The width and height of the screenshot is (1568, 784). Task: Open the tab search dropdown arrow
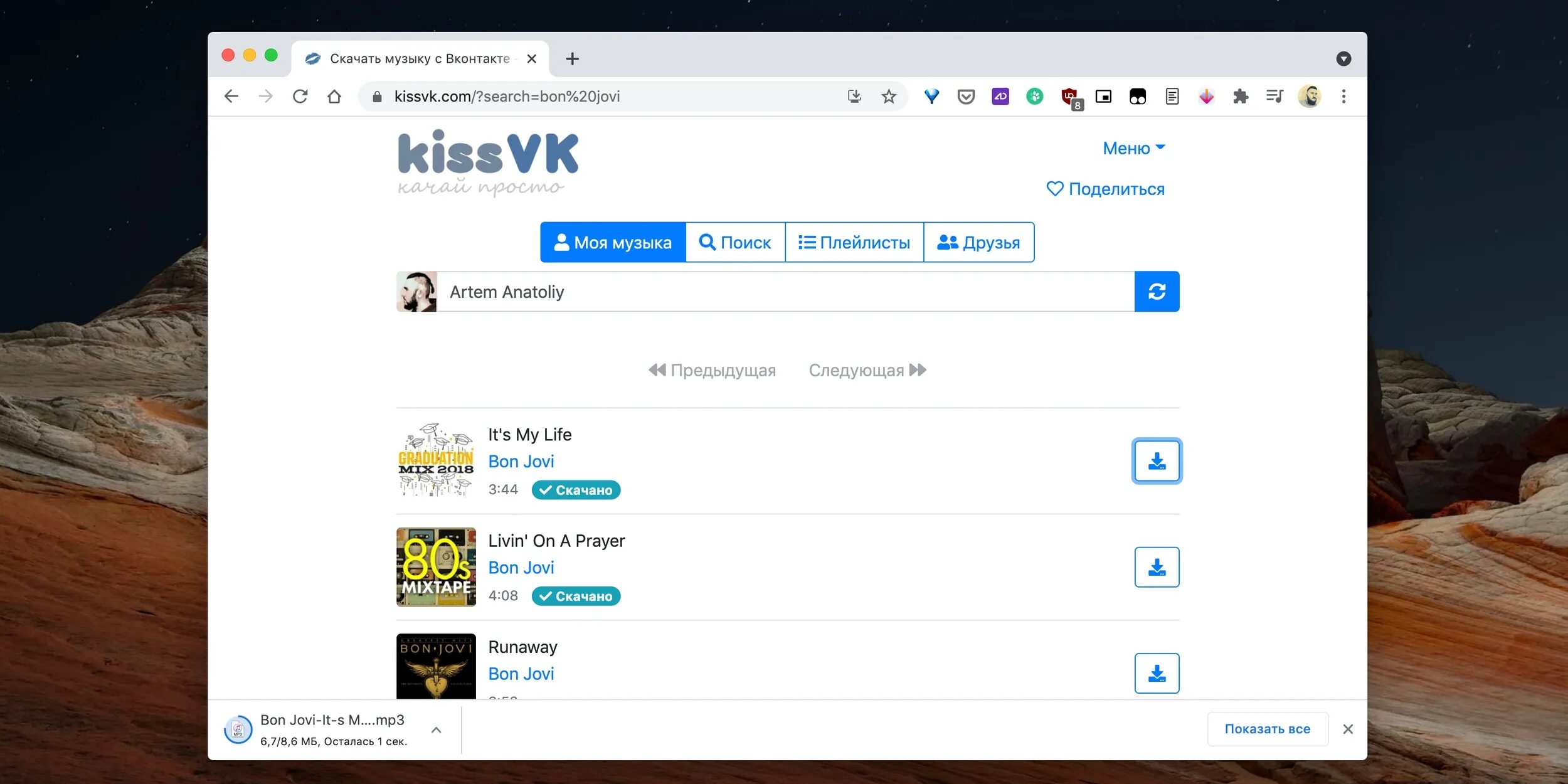pos(1343,59)
